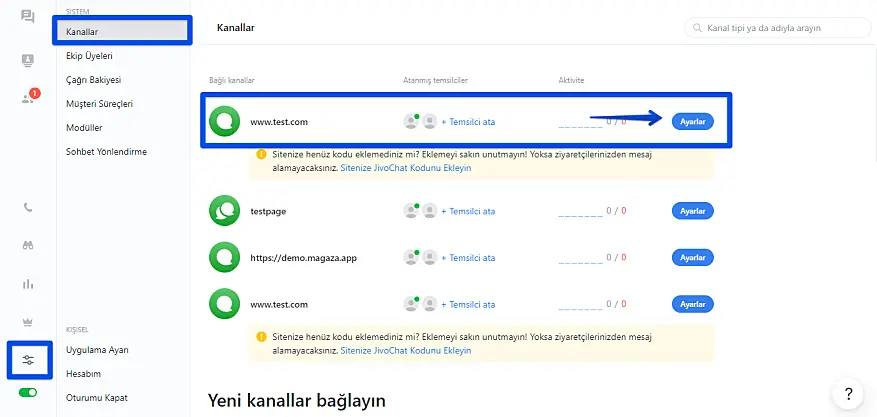Open the phone calls icon in the sidebar
This screenshot has width=877, height=417.
click(27, 208)
